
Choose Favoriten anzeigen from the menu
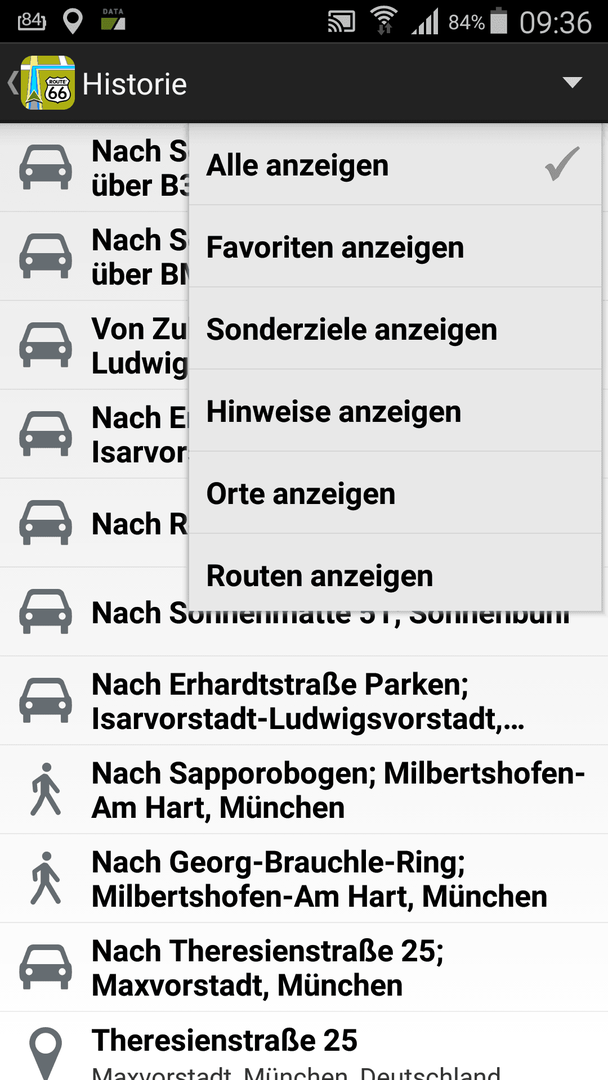(395, 247)
